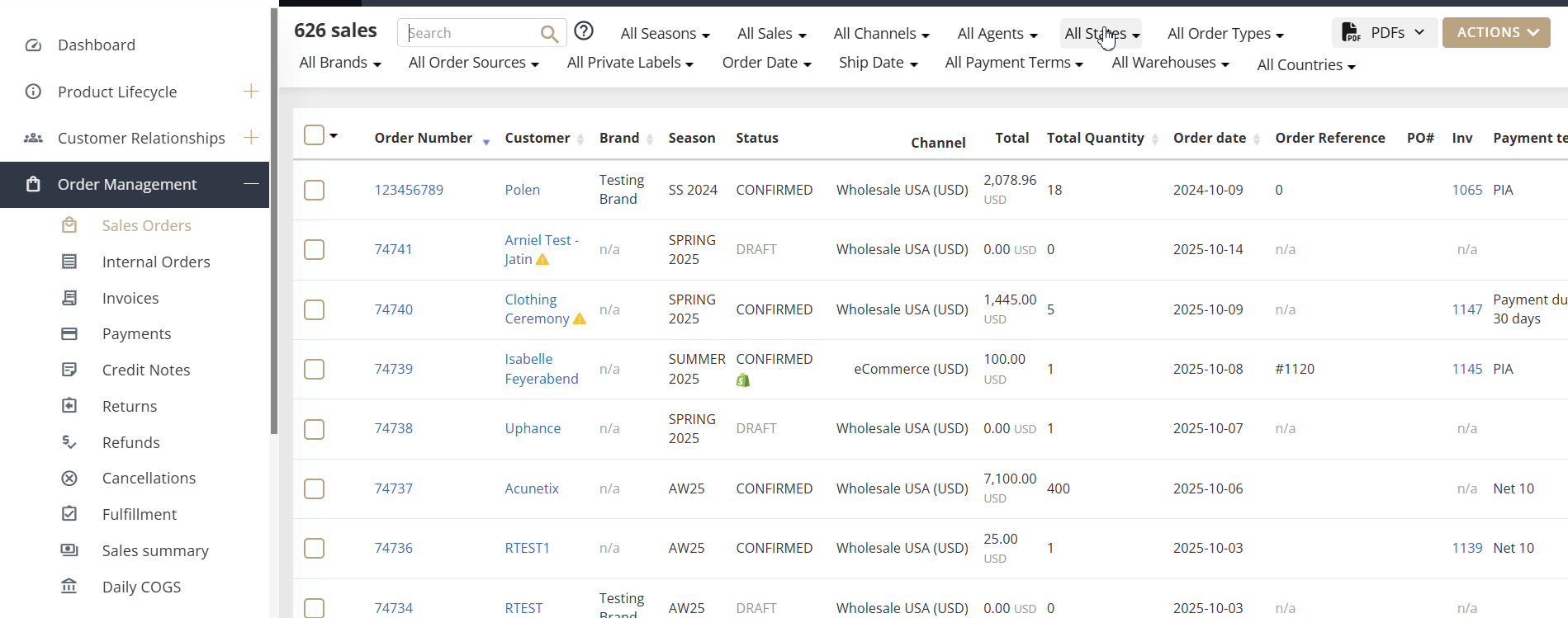Open order number 74737 link
Screen dimensions: 1568x618
coord(394,488)
